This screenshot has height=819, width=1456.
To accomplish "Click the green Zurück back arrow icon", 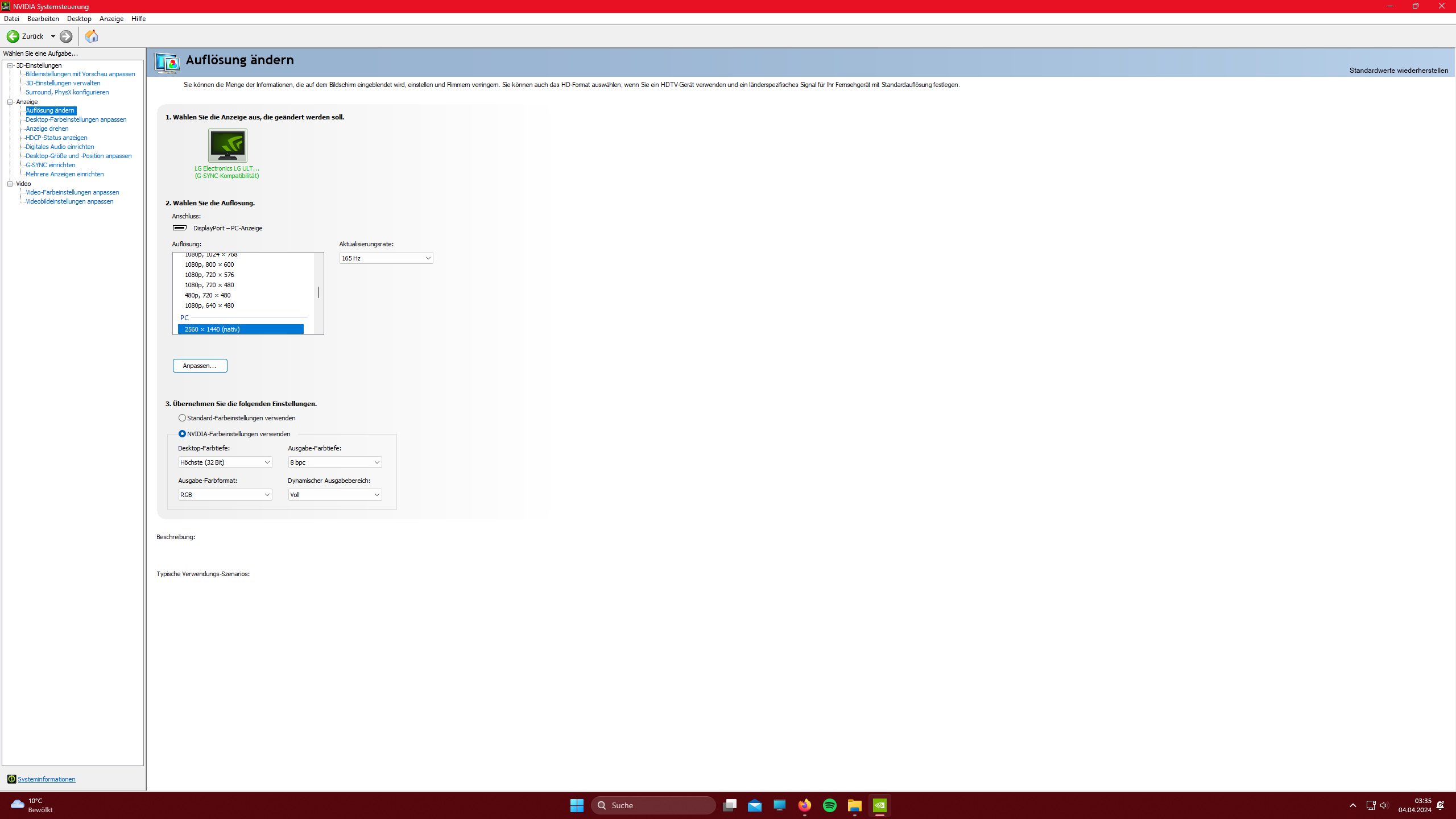I will click(13, 36).
